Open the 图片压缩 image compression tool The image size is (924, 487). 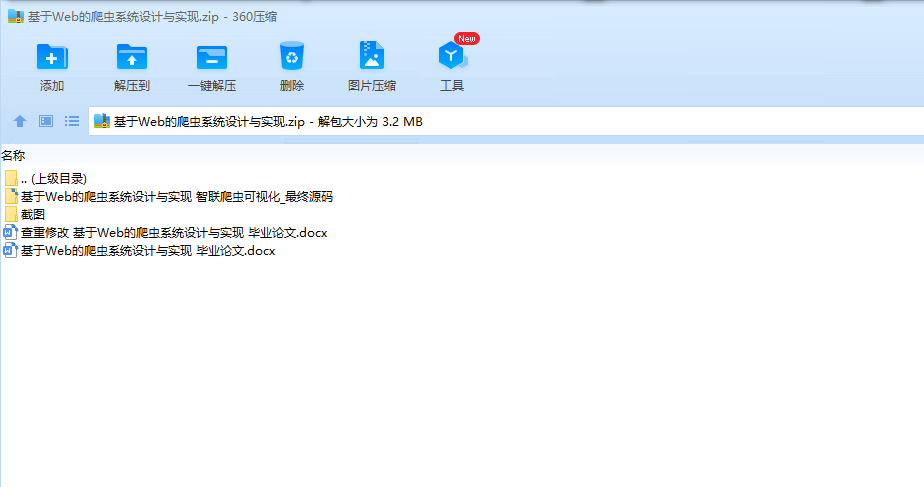tap(372, 55)
